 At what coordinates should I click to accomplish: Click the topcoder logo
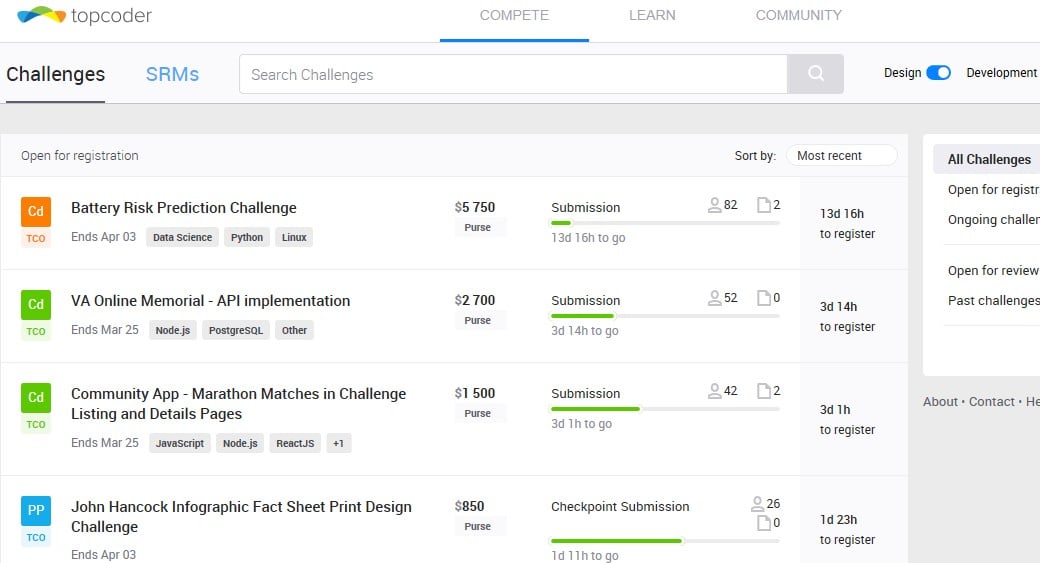[x=84, y=15]
